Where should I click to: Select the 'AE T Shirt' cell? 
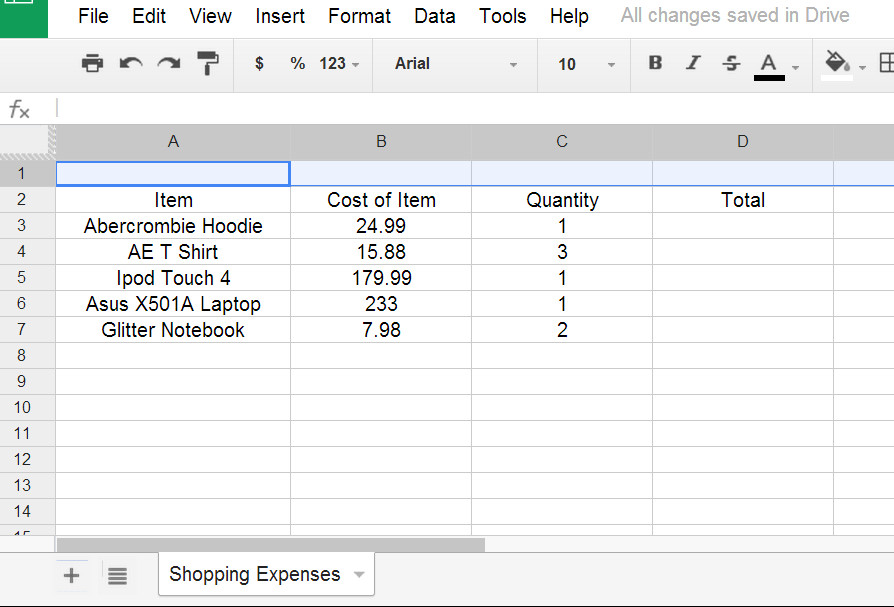pyautogui.click(x=173, y=252)
